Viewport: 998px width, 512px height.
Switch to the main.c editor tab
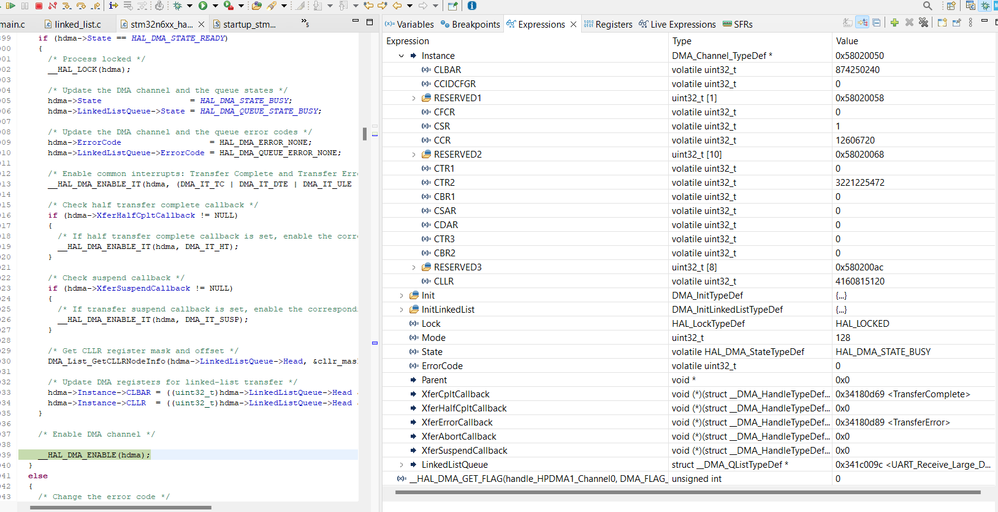(x=13, y=25)
